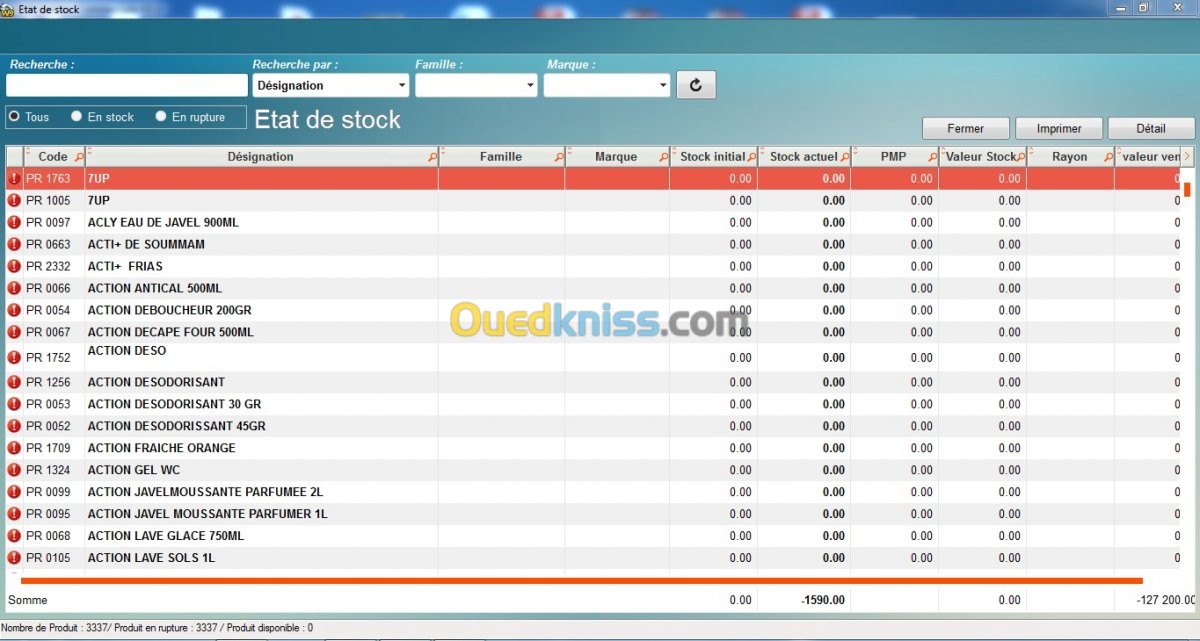Click the refresh icon button beside Marque
The width and height of the screenshot is (1200, 641).
(x=696, y=85)
